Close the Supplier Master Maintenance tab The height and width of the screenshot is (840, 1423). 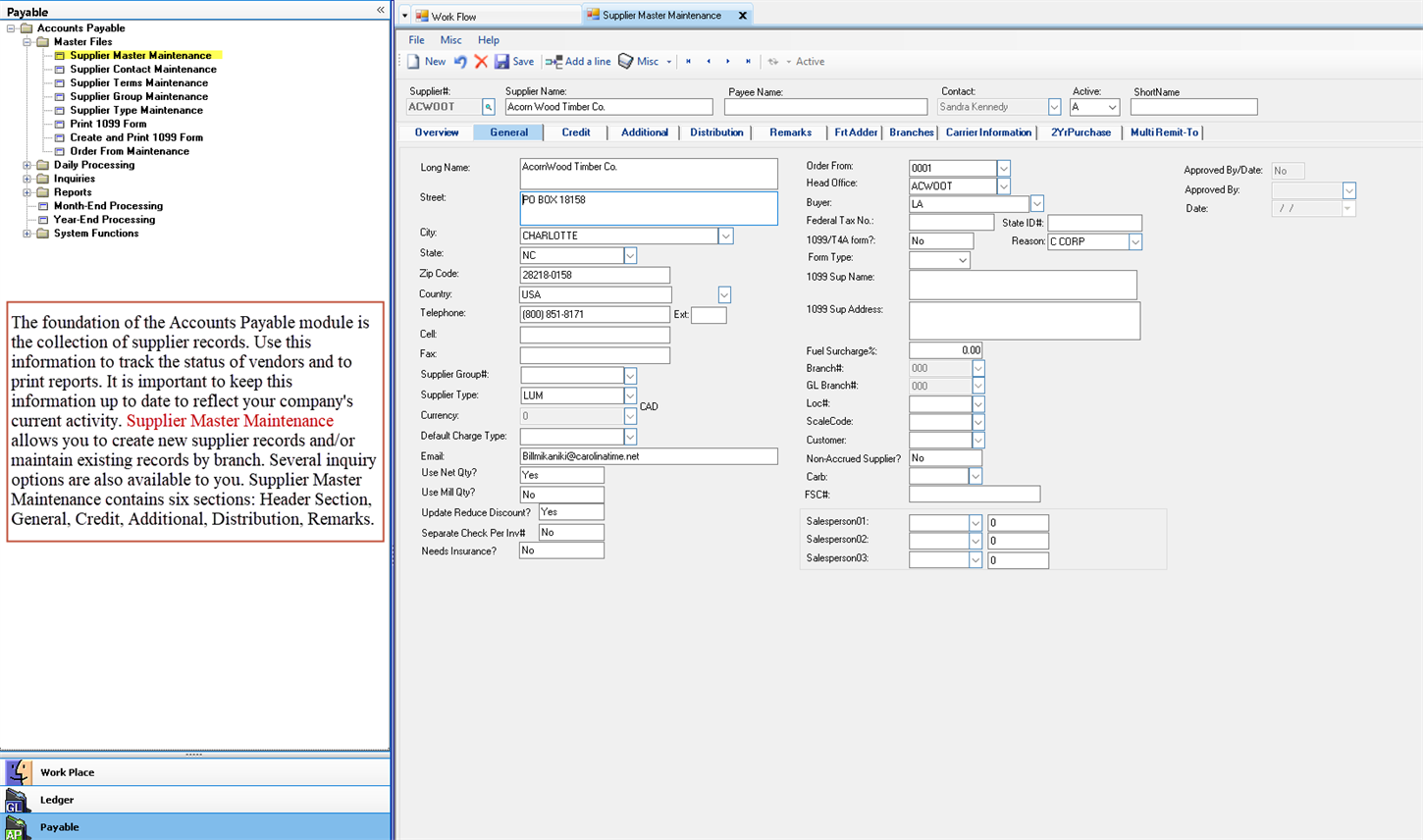click(743, 16)
